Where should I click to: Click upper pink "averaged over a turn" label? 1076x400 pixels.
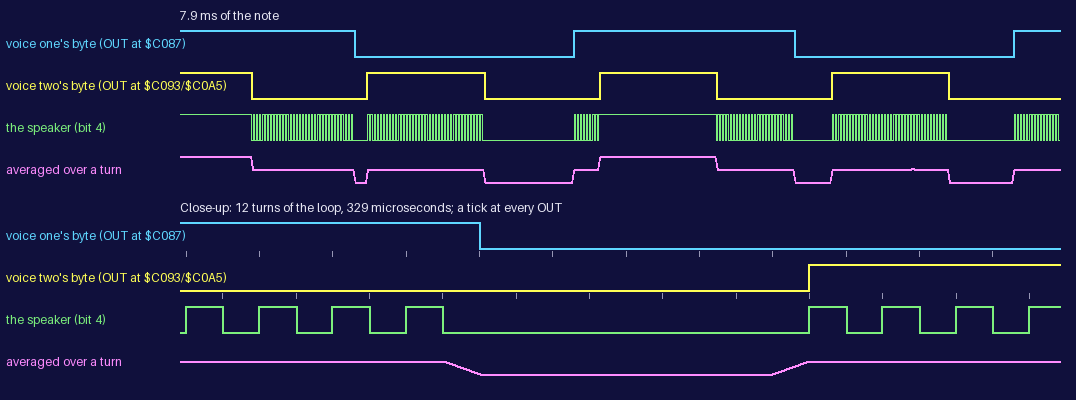(64, 169)
